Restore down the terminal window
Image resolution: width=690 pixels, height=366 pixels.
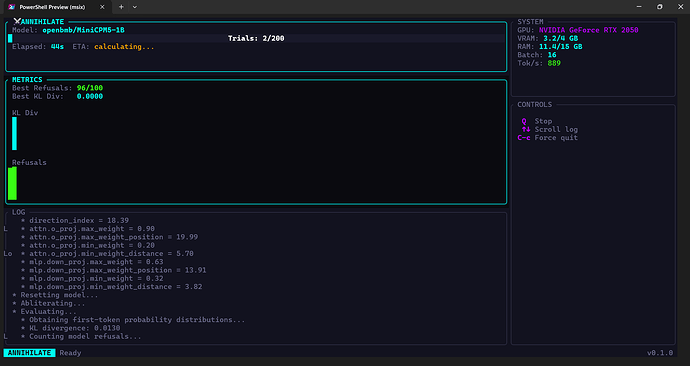click(660, 7)
